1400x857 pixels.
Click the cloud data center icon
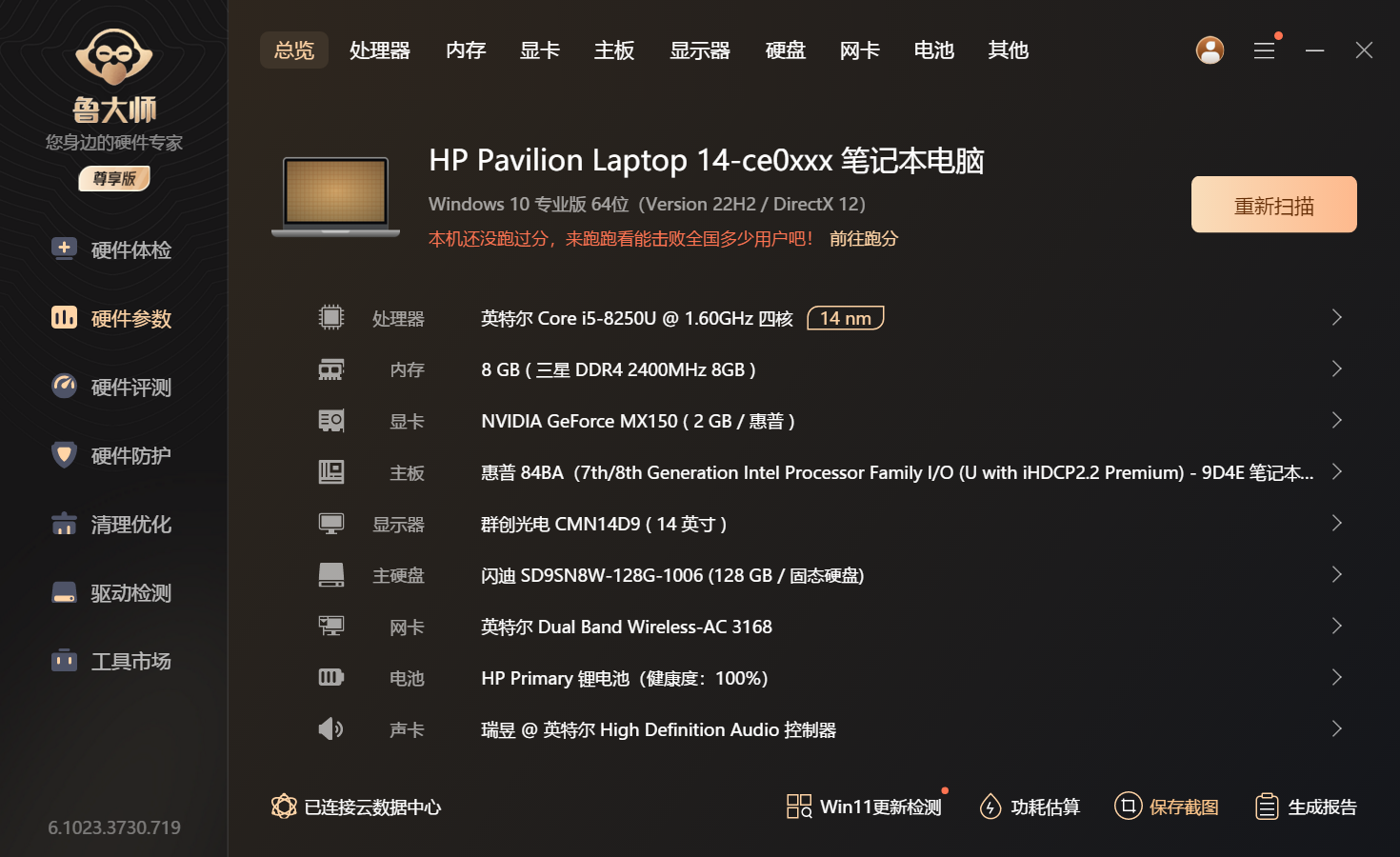click(x=284, y=807)
